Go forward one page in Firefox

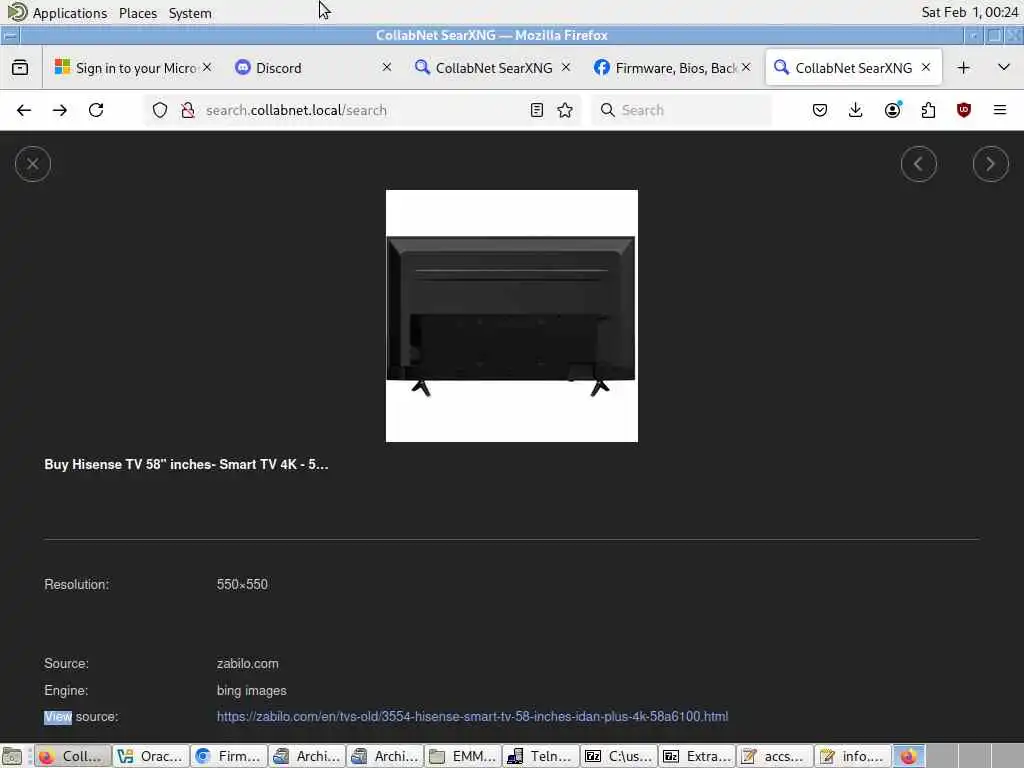pyautogui.click(x=60, y=110)
